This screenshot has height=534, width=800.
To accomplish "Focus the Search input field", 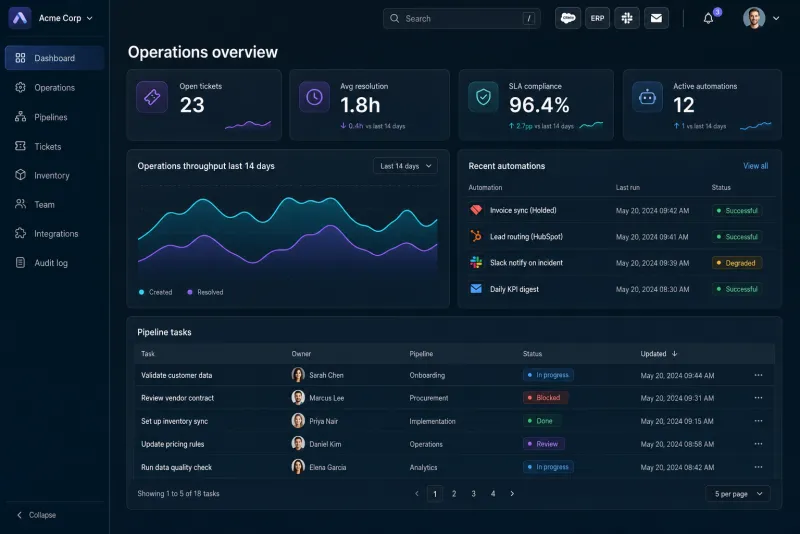I will tap(461, 18).
